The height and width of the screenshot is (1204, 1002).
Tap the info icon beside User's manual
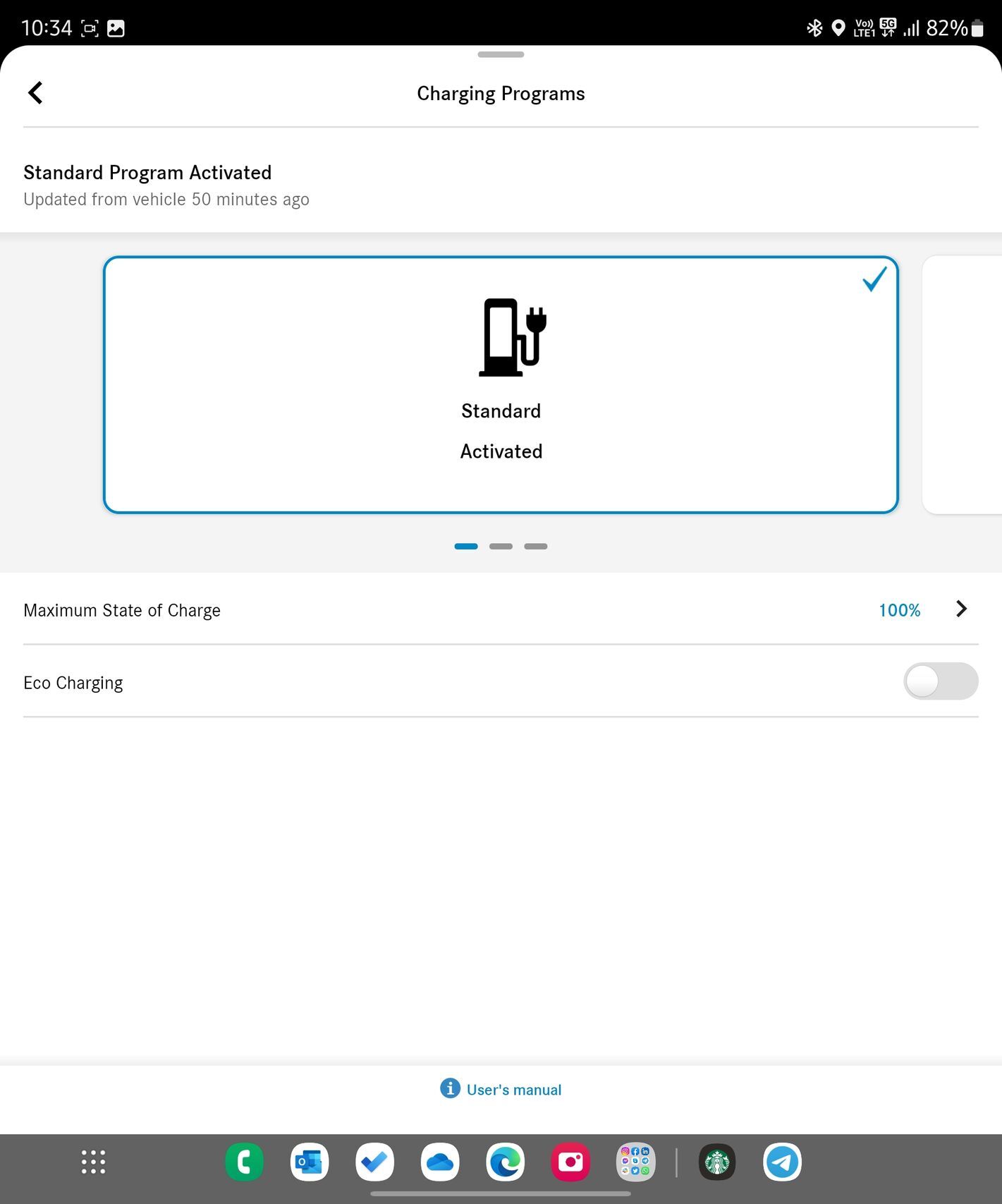(x=450, y=1088)
